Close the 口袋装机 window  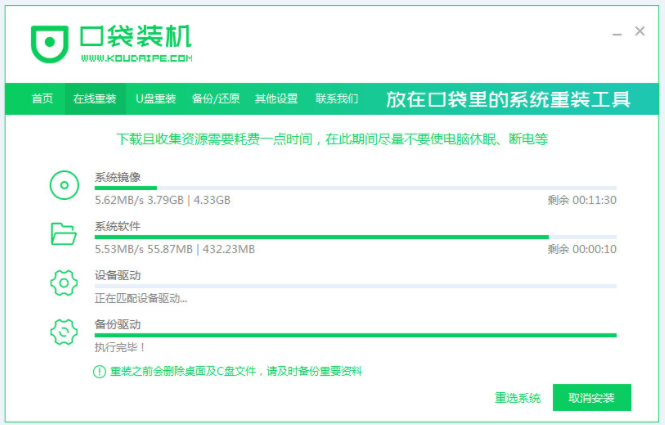click(640, 31)
